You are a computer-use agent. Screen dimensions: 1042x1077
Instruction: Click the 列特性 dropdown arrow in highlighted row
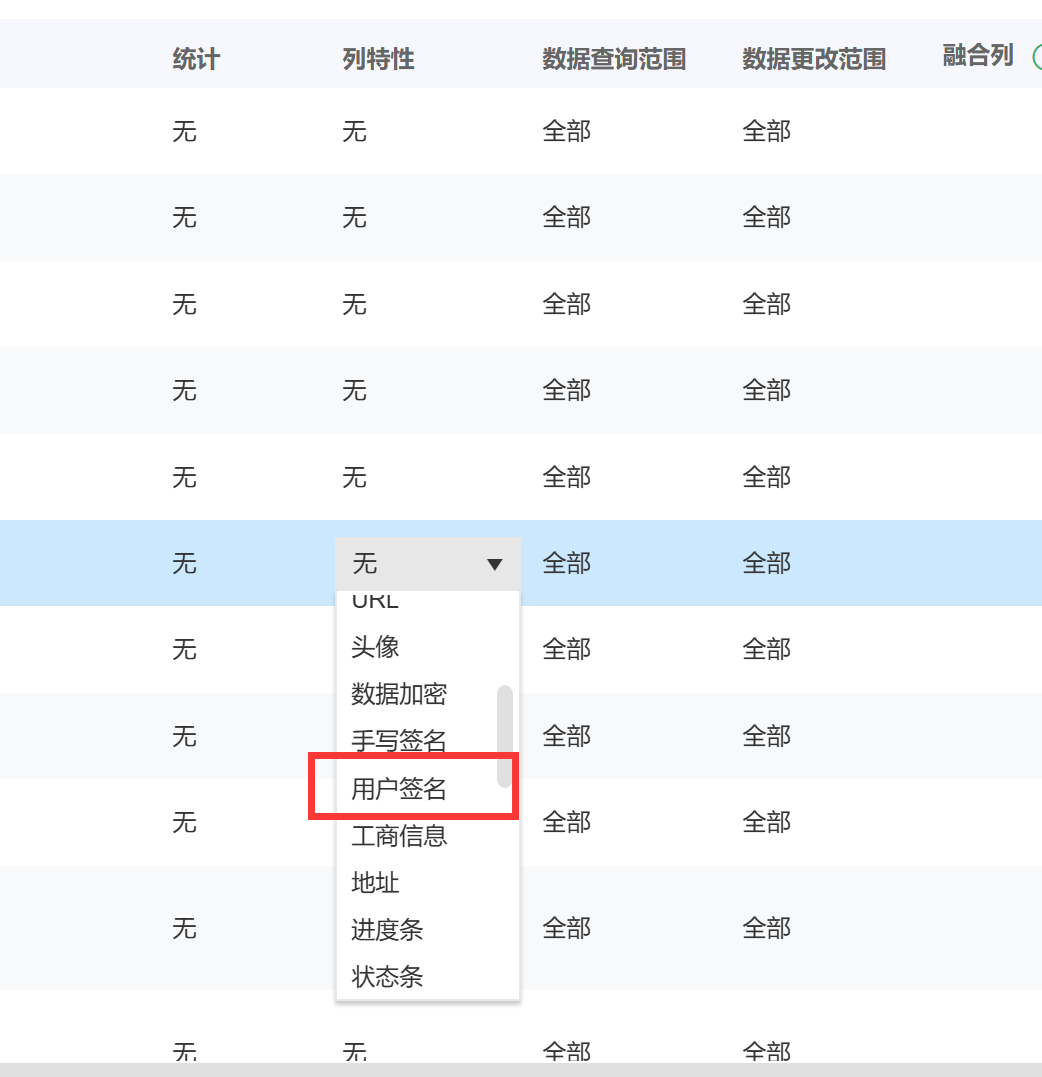(x=494, y=565)
